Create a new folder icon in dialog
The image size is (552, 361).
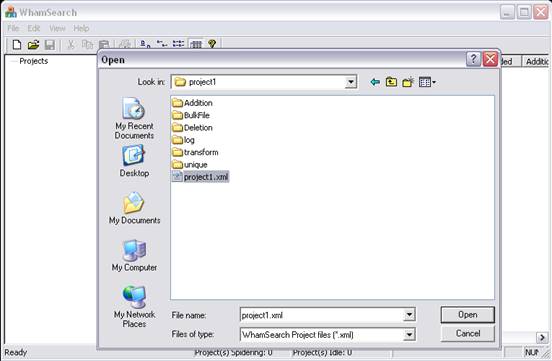click(x=408, y=82)
